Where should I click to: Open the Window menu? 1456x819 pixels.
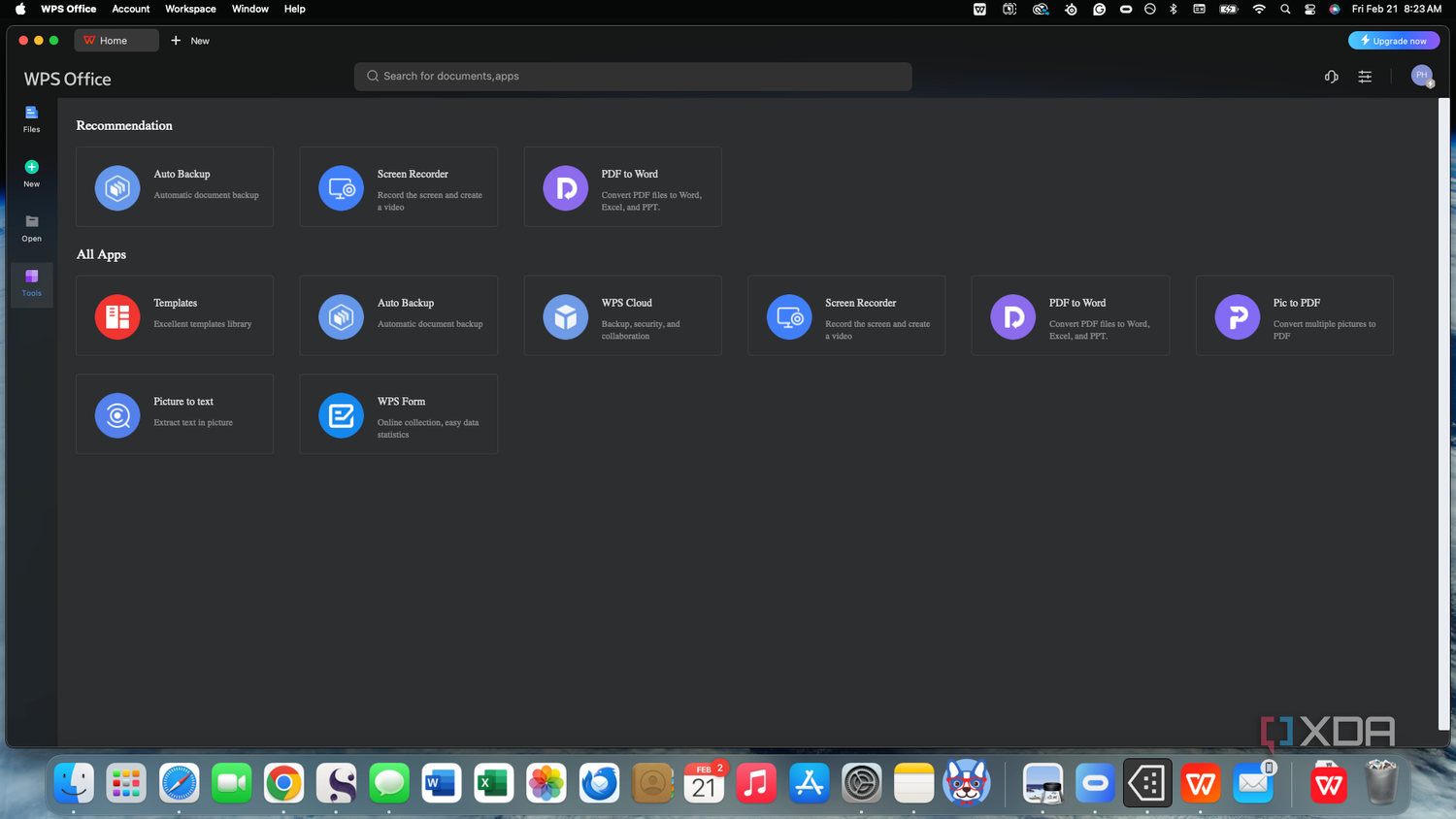click(250, 9)
